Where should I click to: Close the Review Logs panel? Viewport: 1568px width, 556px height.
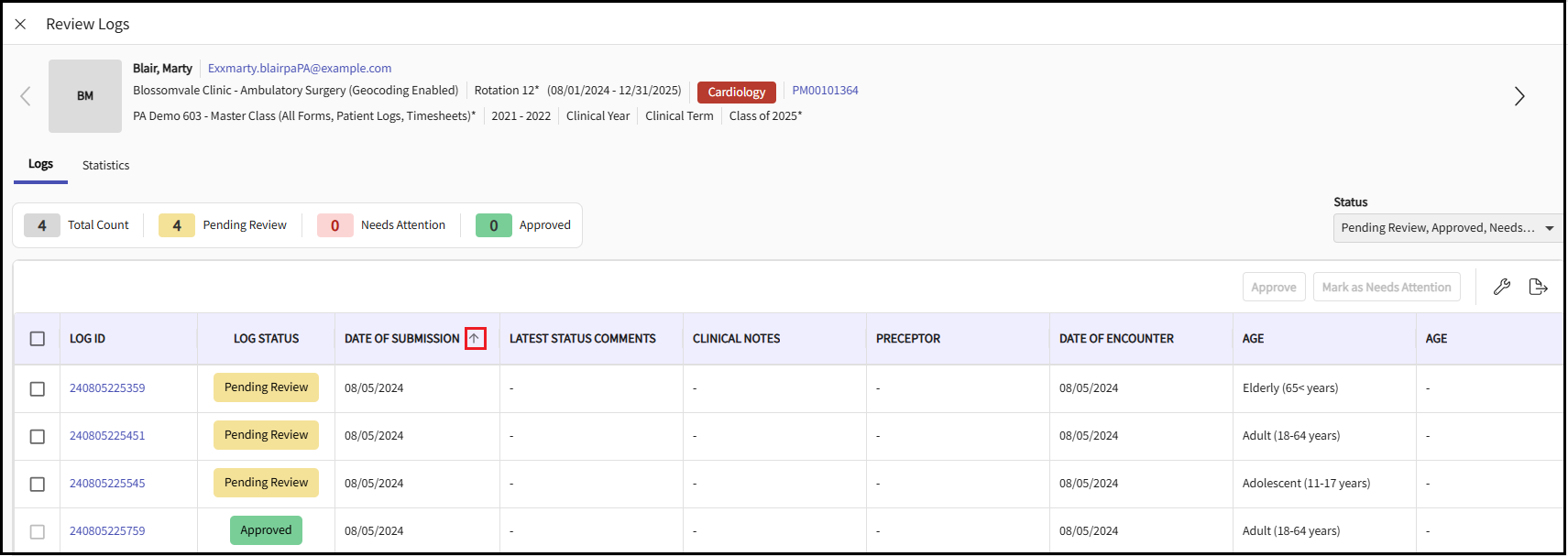[x=20, y=24]
